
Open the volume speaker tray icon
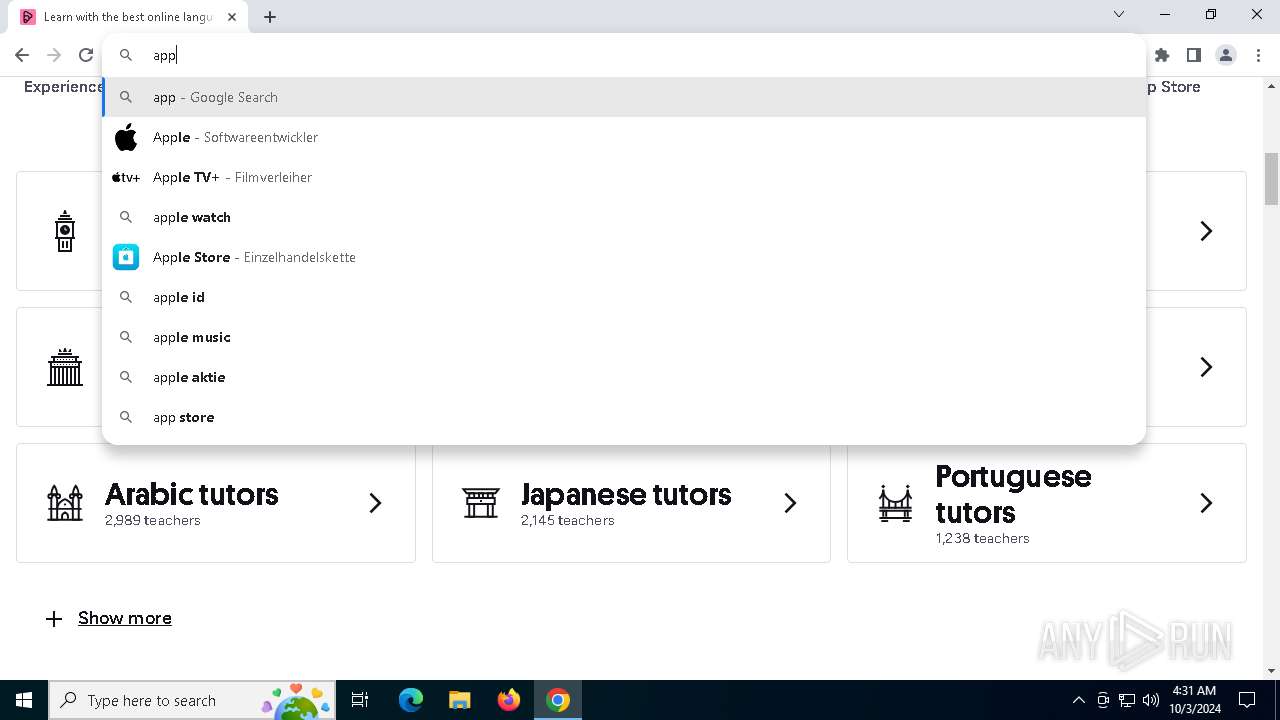pyautogui.click(x=1151, y=700)
